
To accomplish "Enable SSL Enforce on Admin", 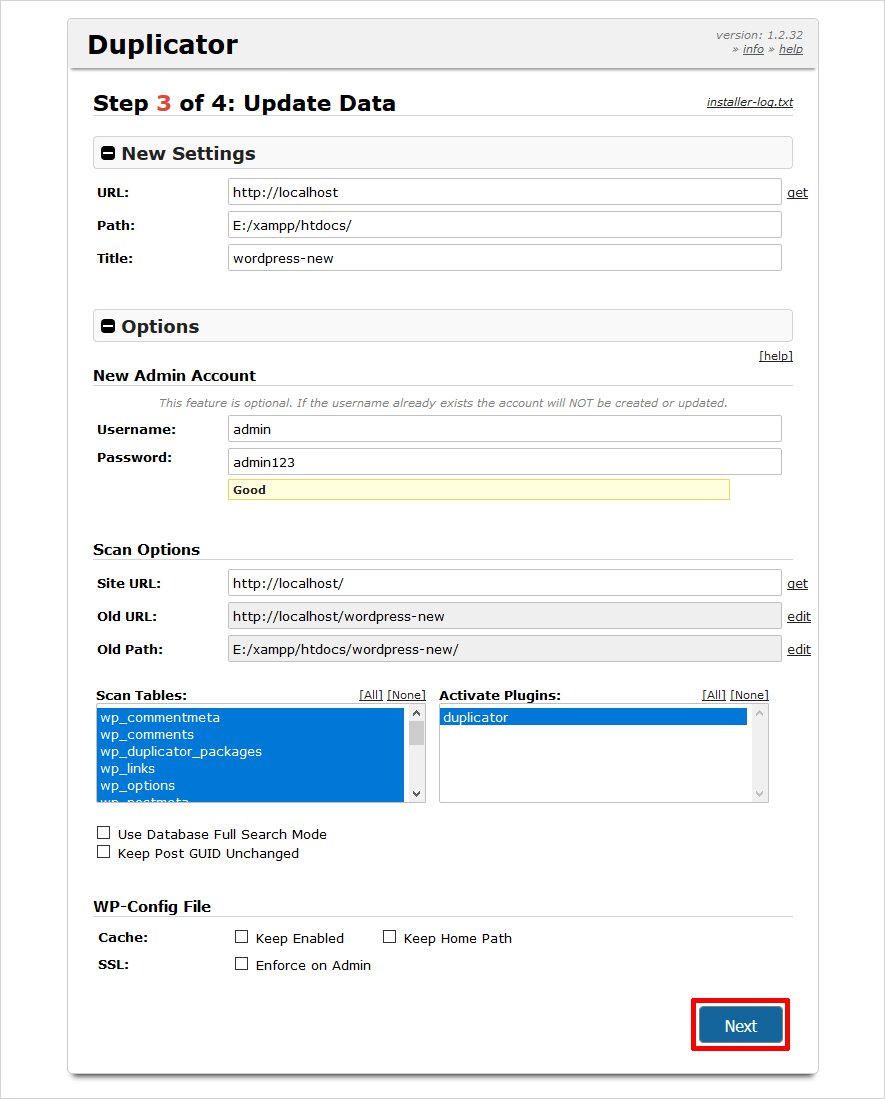I will 241,964.
